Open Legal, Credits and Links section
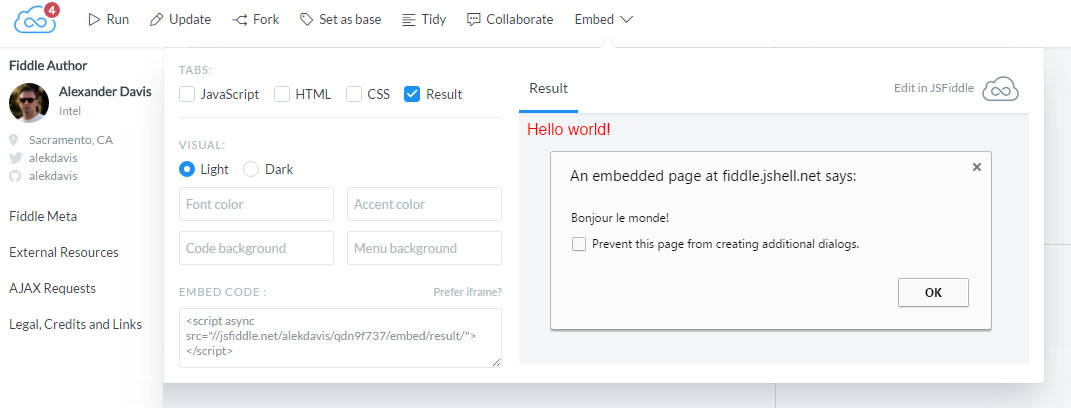Screen dimensions: 1071x408 (75, 324)
